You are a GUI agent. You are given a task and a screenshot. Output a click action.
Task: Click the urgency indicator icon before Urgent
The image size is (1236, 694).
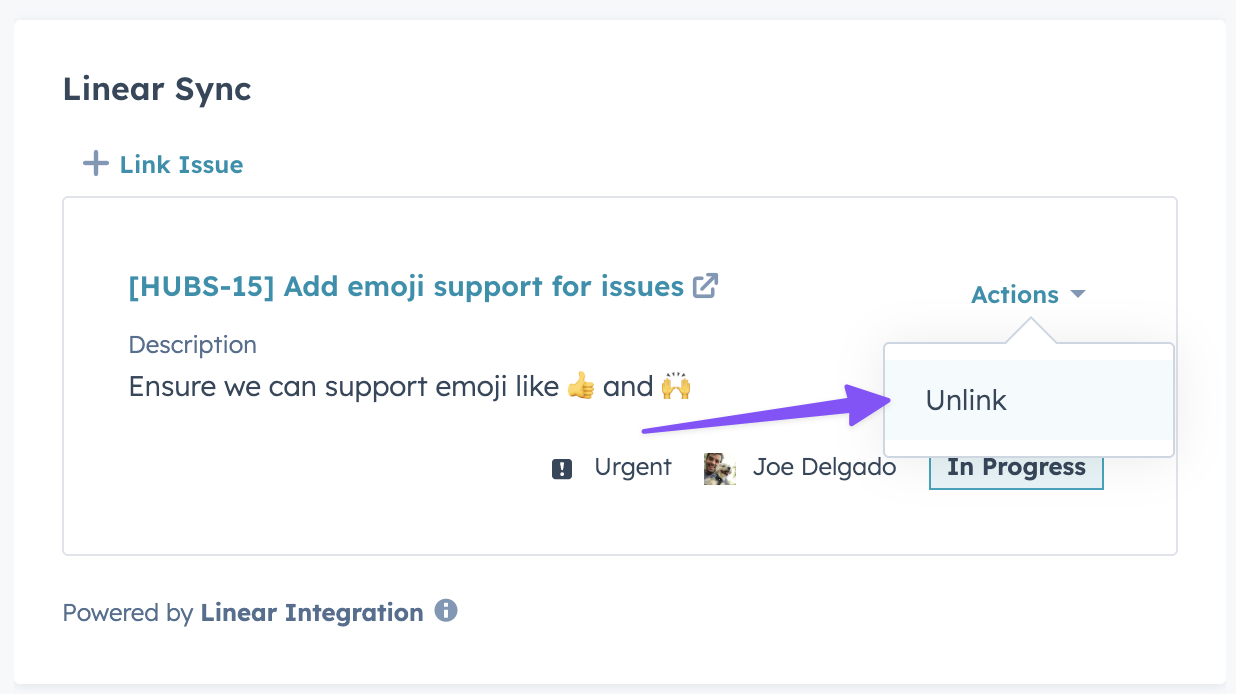(562, 467)
